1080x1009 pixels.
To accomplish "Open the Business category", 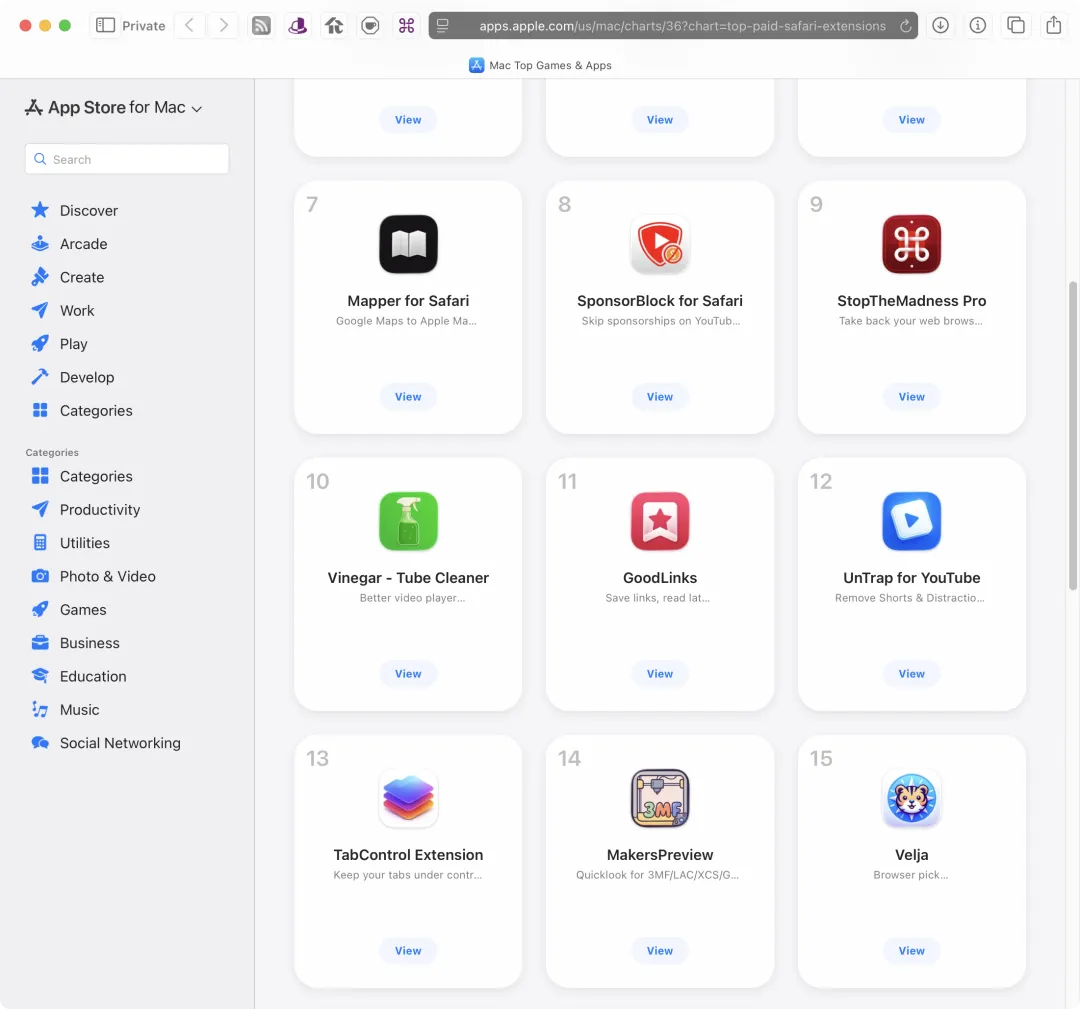I will click(x=76, y=643).
